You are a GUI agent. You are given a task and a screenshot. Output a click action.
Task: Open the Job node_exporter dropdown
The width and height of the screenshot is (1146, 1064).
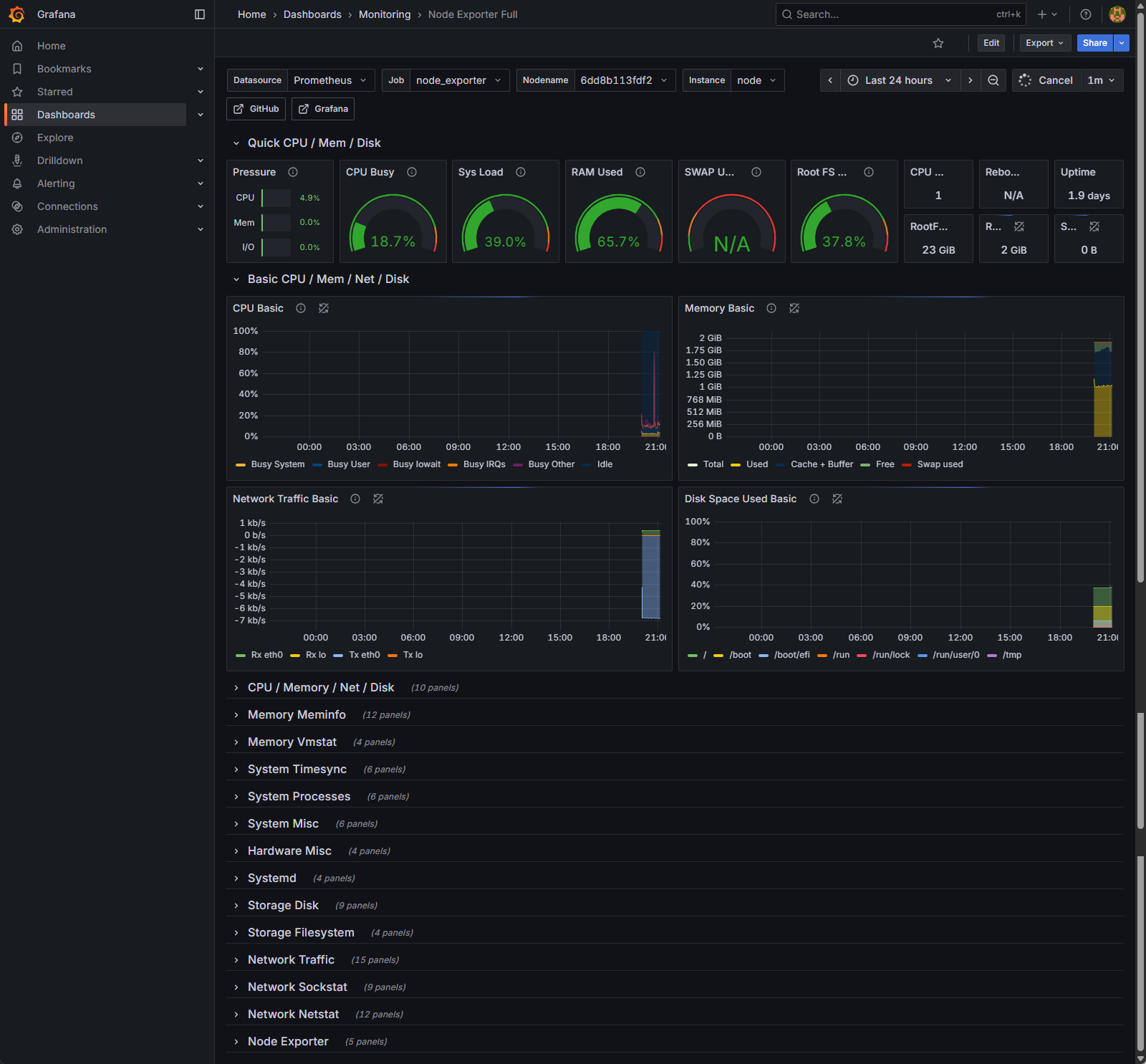click(459, 80)
